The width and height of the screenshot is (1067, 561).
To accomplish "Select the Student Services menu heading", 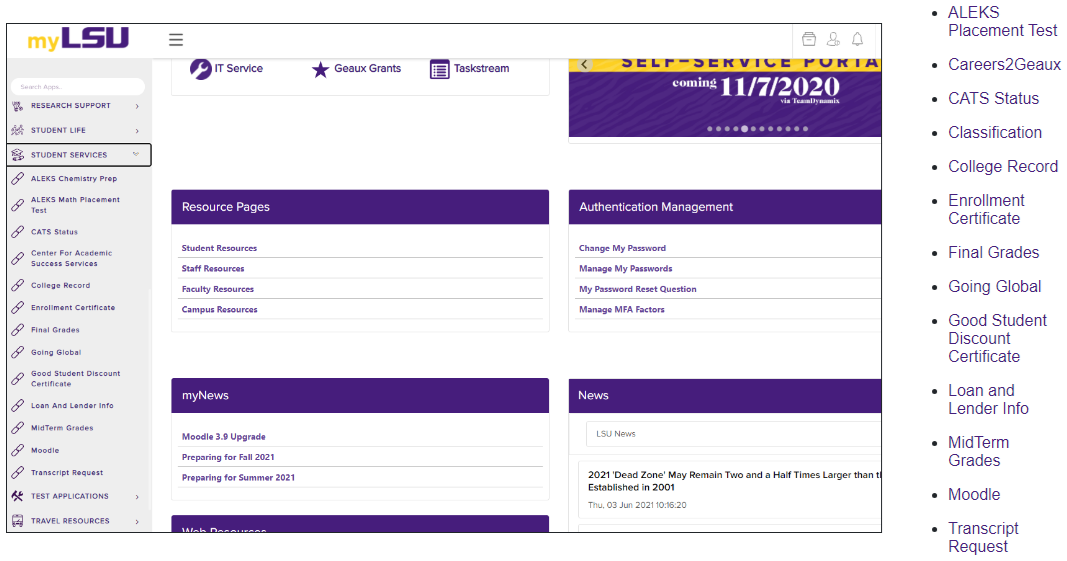I will (x=69, y=155).
